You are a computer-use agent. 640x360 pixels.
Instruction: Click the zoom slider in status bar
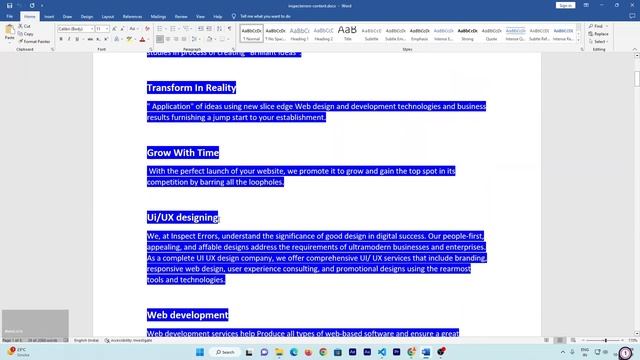click(x=605, y=340)
